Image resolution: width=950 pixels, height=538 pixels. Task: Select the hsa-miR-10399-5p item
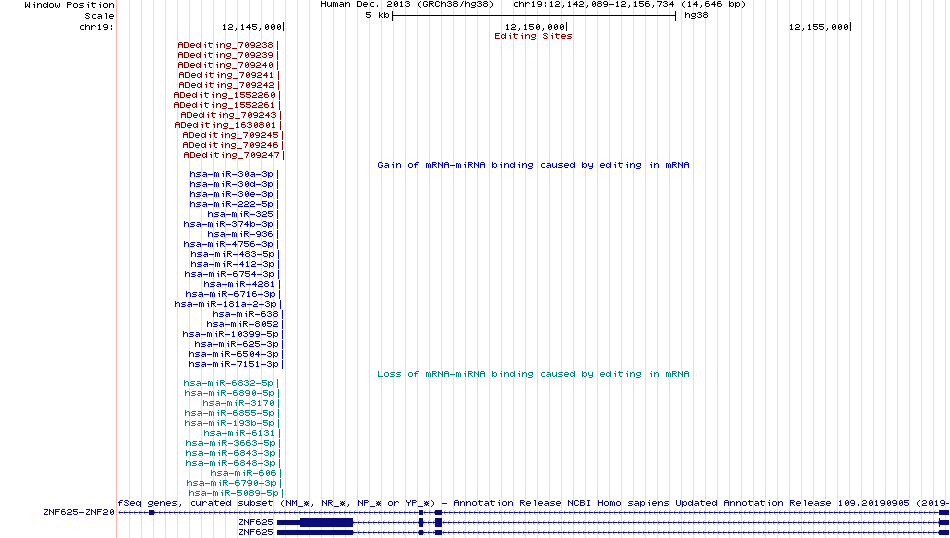coord(230,334)
